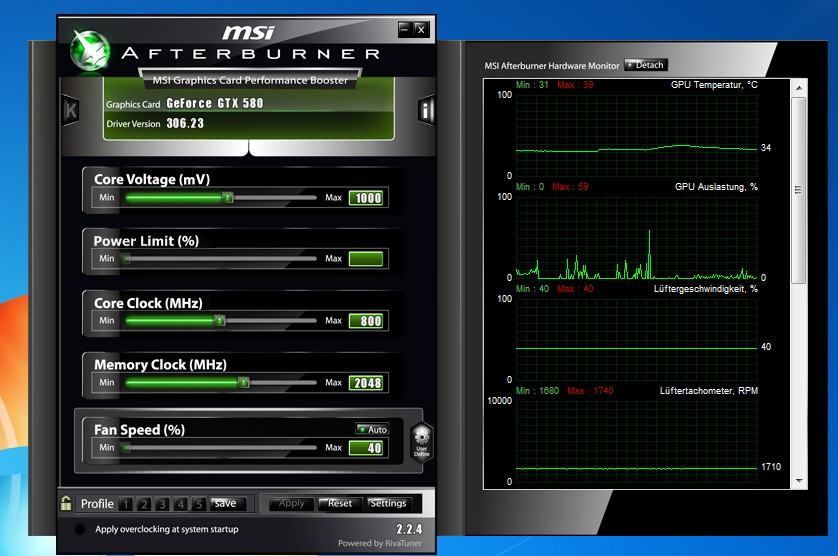Open the Settings dialog

[x=389, y=504]
